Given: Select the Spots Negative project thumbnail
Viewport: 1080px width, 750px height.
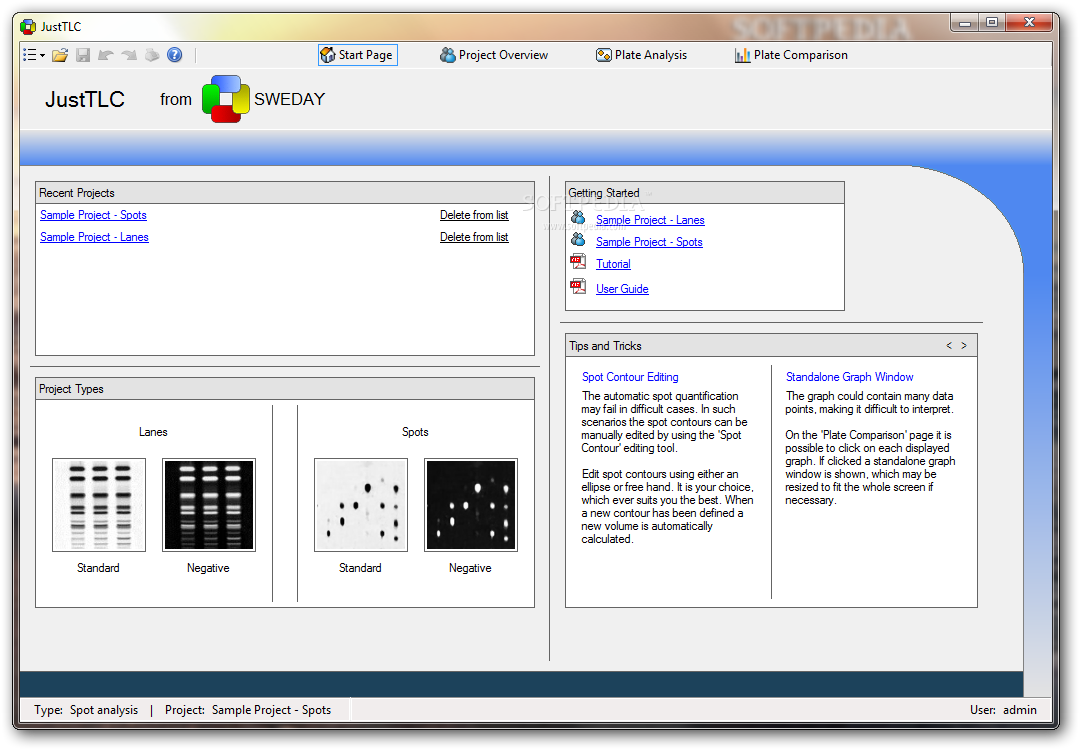Looking at the screenshot, I should click(x=471, y=505).
